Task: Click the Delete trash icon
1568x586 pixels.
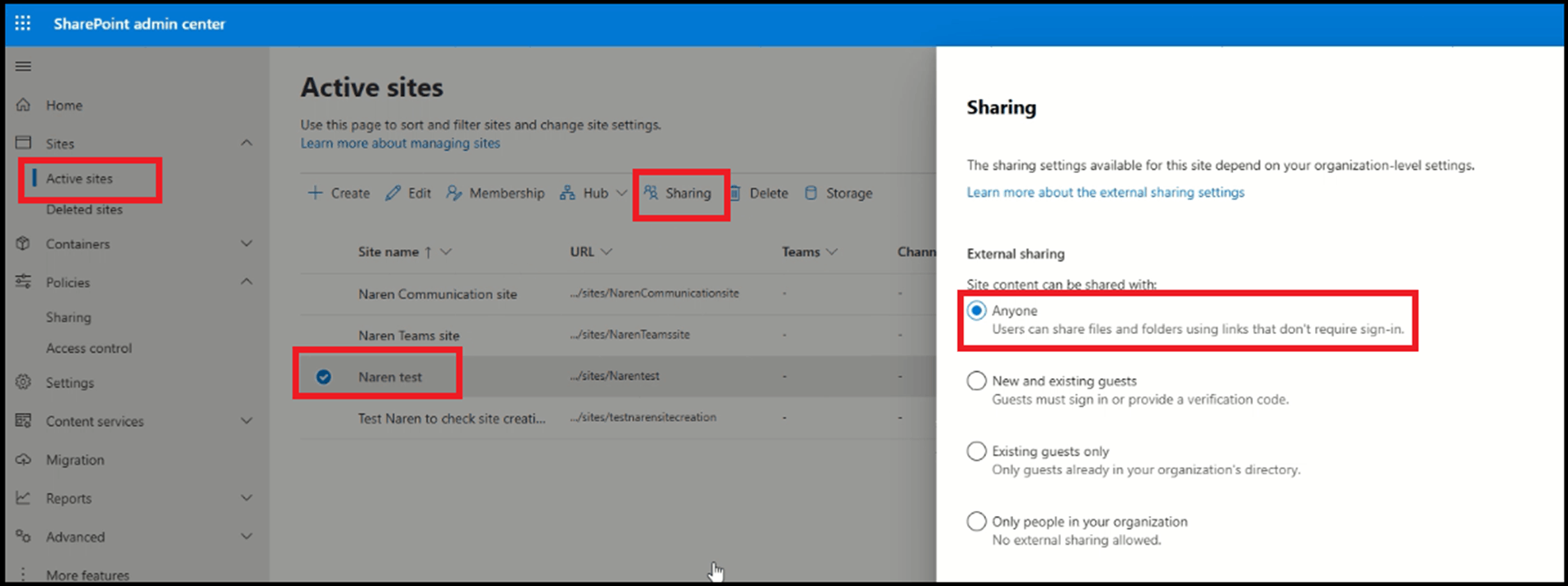Action: pos(734,193)
